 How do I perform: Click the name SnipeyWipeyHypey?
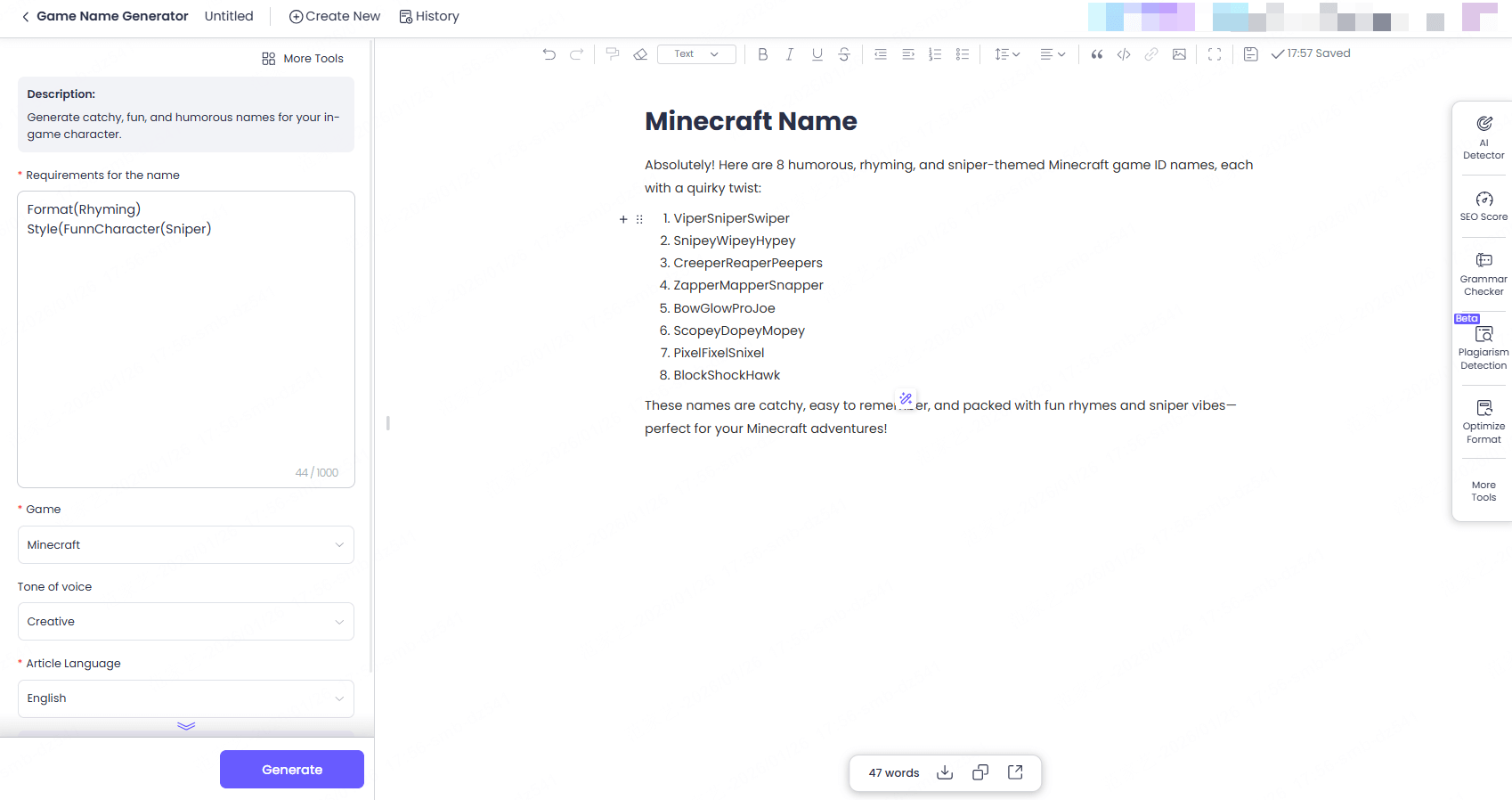pos(735,241)
